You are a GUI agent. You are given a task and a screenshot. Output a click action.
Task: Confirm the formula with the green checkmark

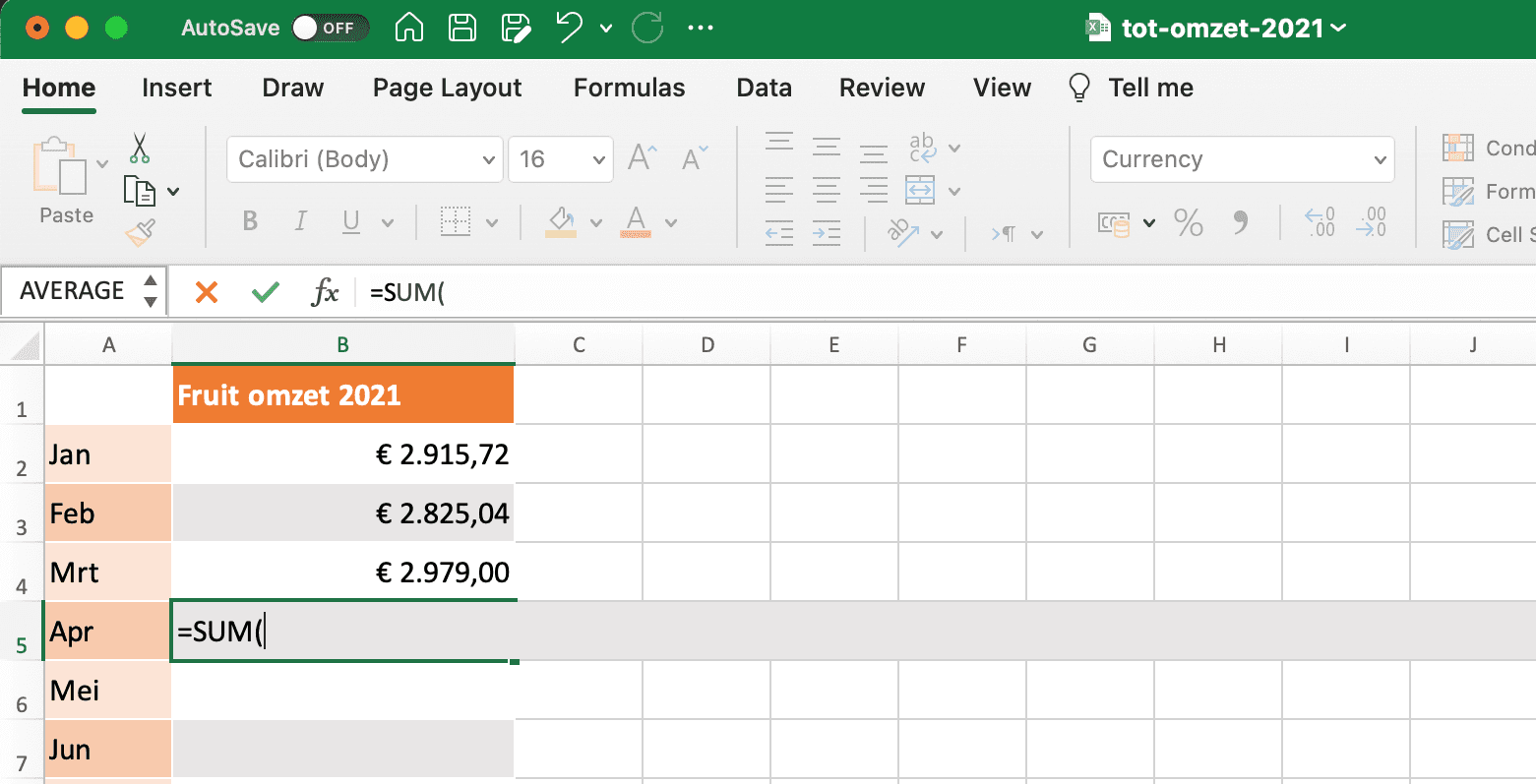[x=264, y=291]
